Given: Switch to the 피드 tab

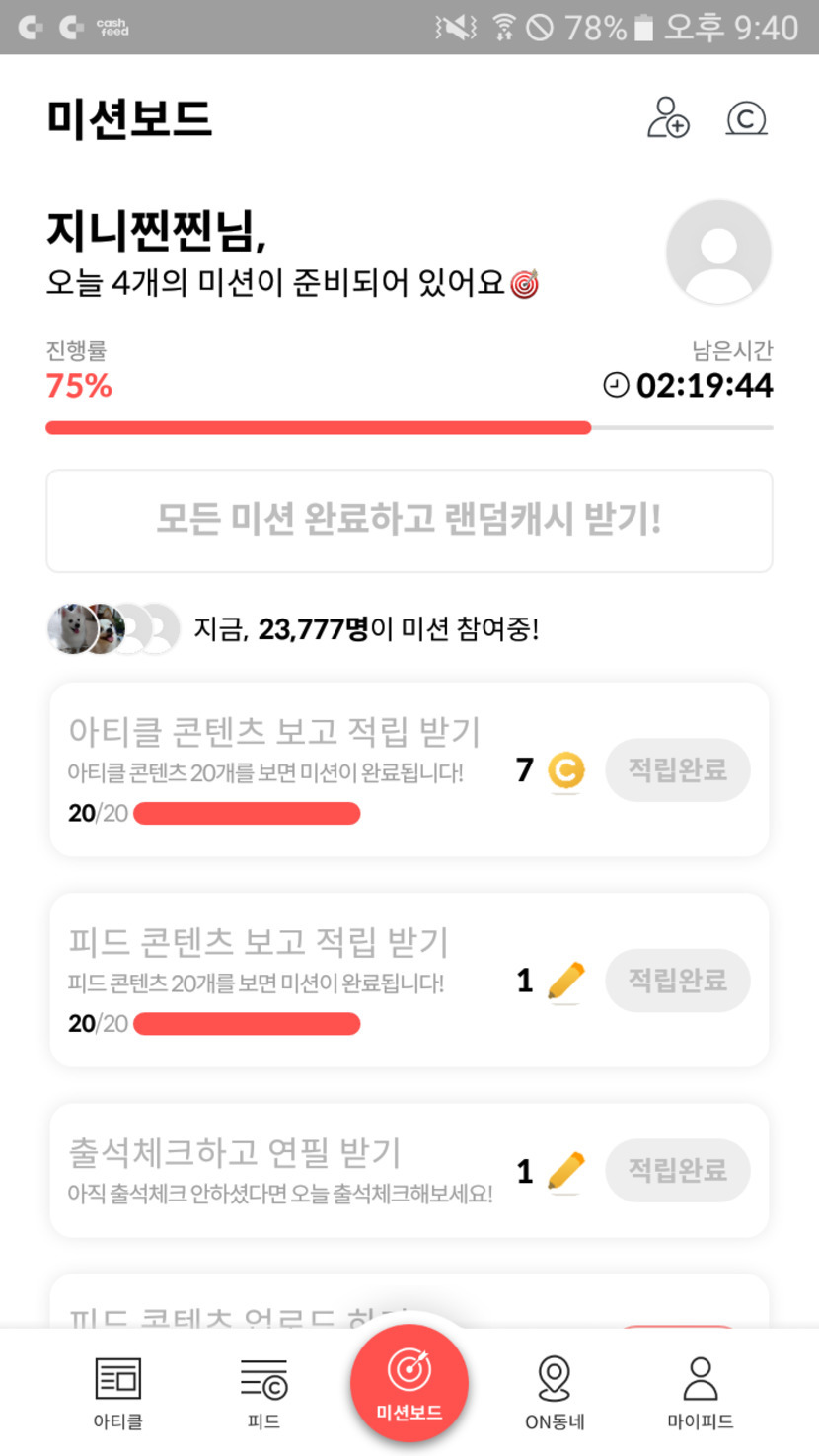Looking at the screenshot, I should [x=263, y=1393].
